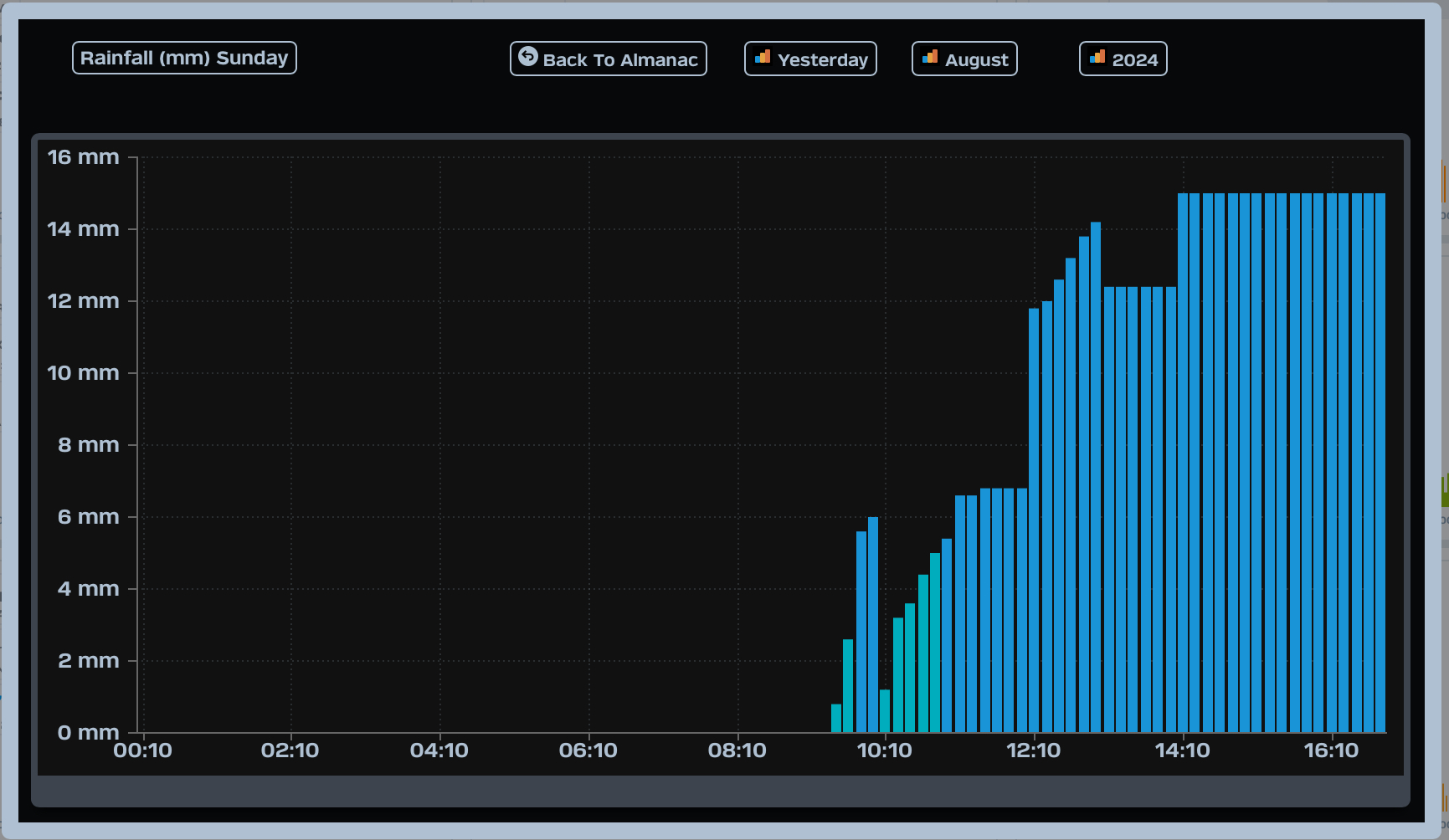This screenshot has width=1449, height=840.
Task: Select the first short teal rainfall bar
Action: pyautogui.click(x=836, y=719)
